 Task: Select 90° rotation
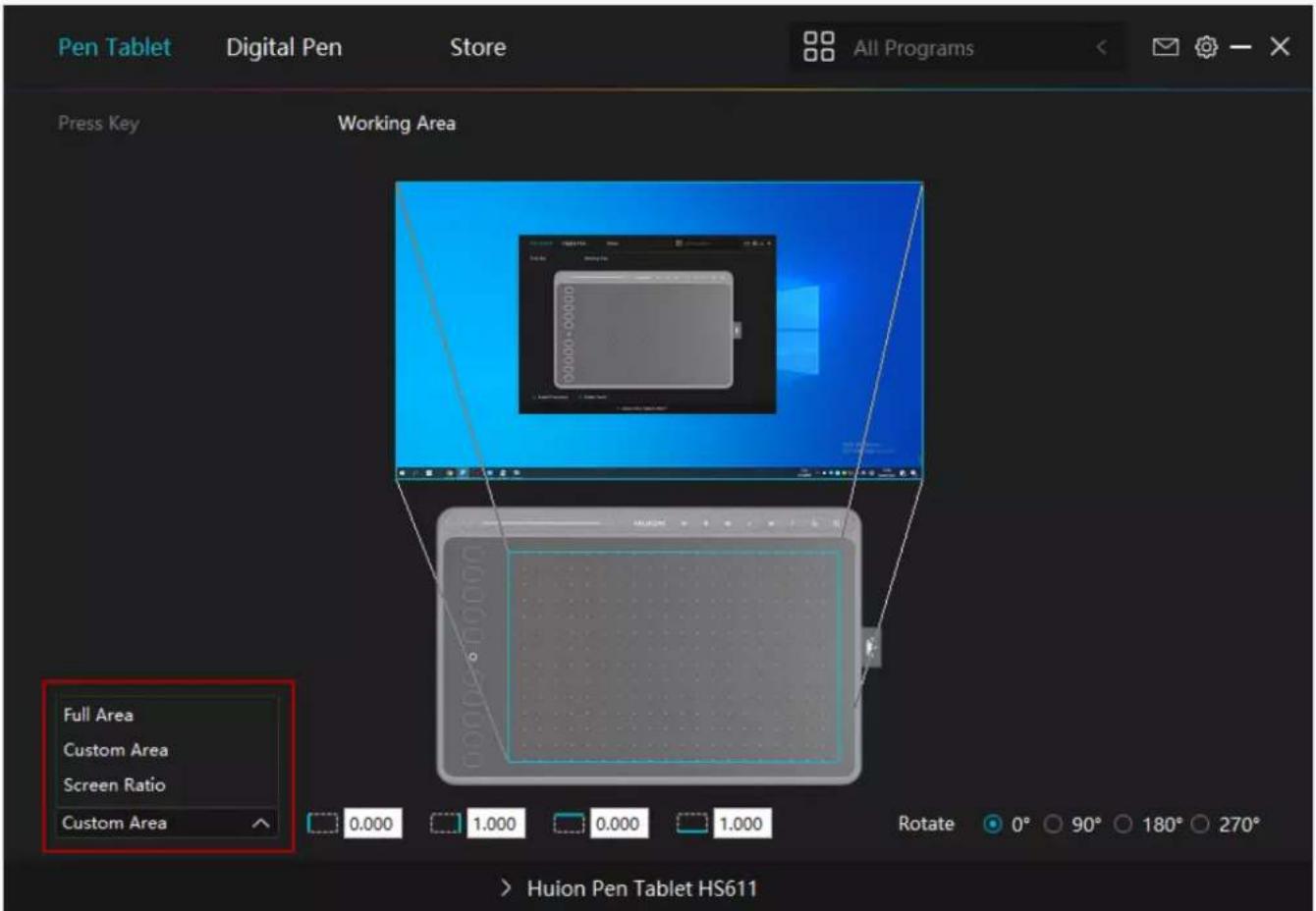click(x=1053, y=824)
